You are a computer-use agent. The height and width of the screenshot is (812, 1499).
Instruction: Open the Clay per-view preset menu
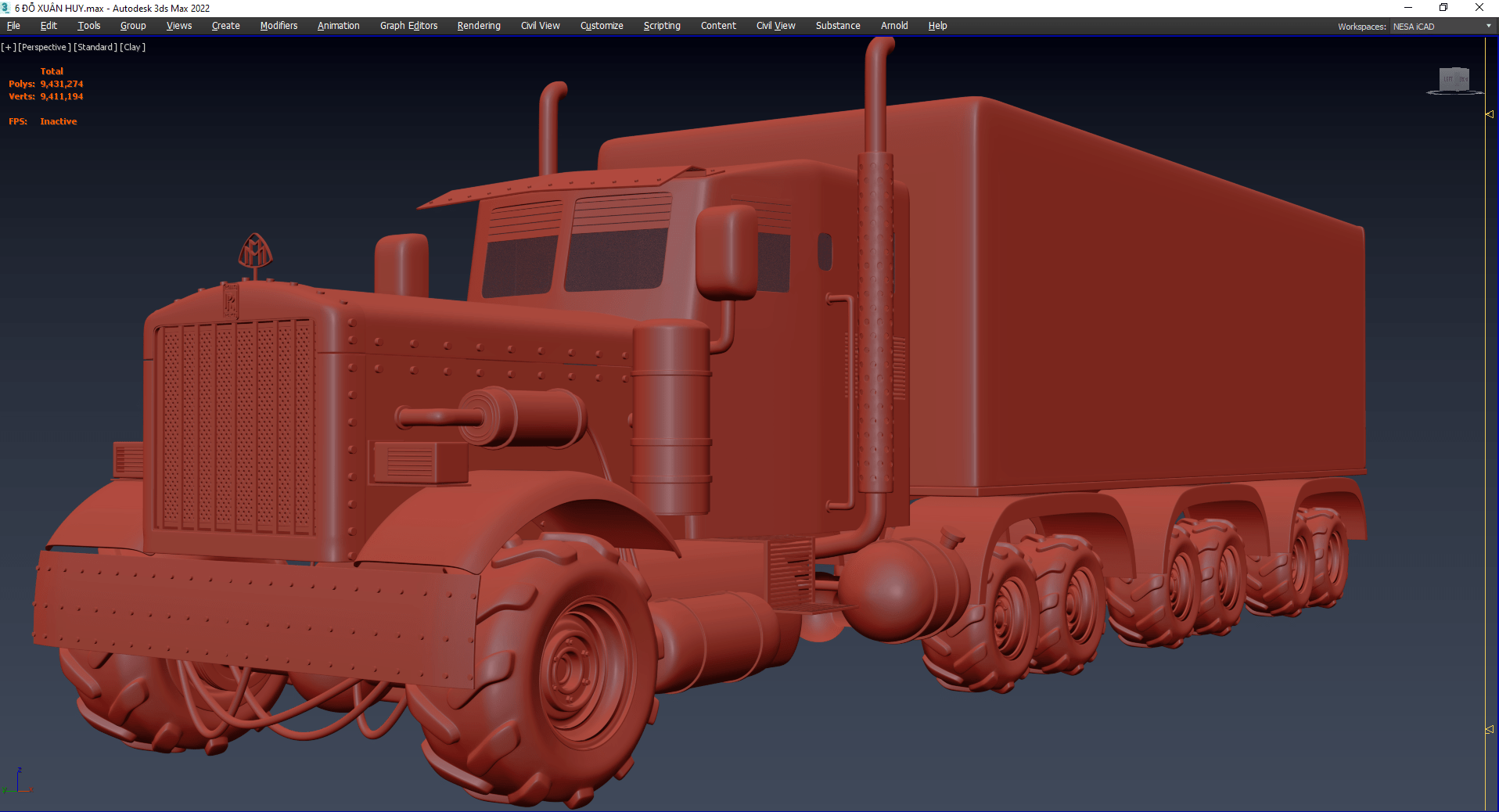tap(132, 47)
